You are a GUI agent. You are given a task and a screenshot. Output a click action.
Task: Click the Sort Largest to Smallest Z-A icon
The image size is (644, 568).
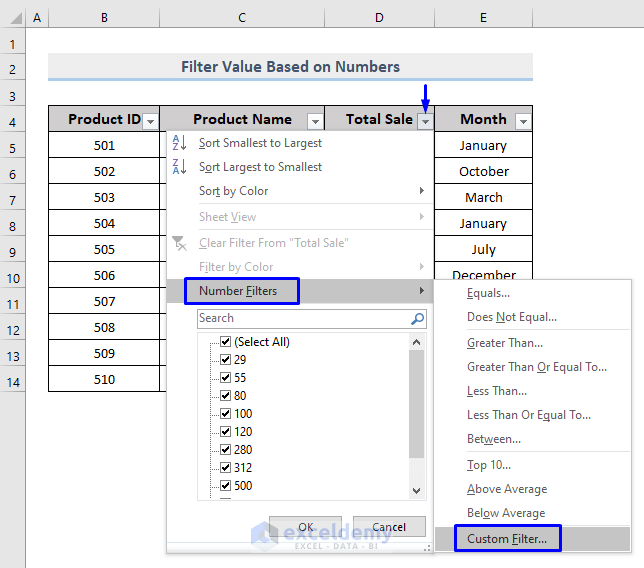(179, 166)
